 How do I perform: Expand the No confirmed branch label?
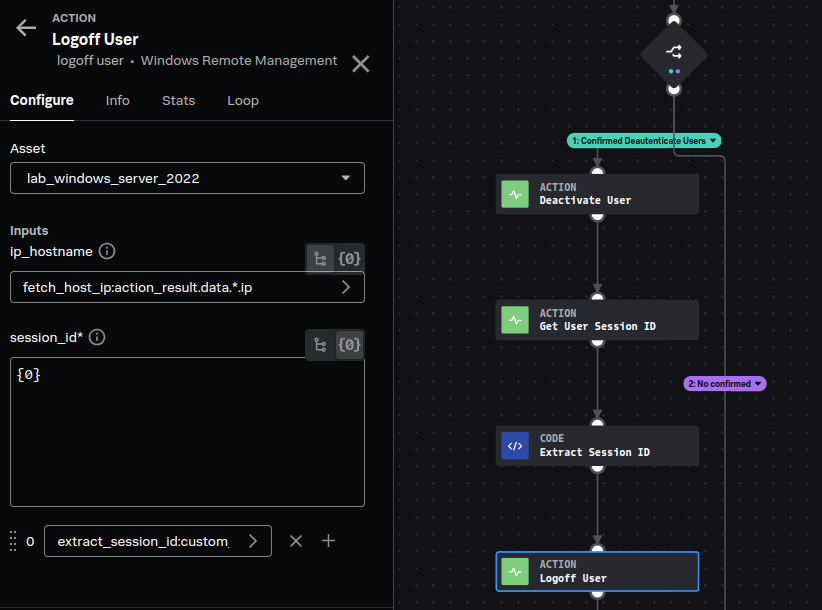click(x=724, y=384)
